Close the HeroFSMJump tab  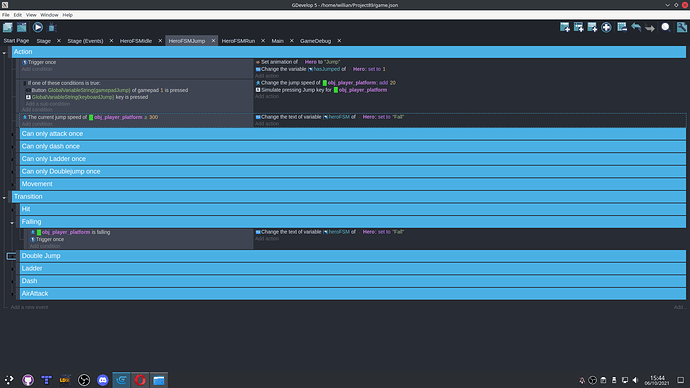click(x=213, y=40)
